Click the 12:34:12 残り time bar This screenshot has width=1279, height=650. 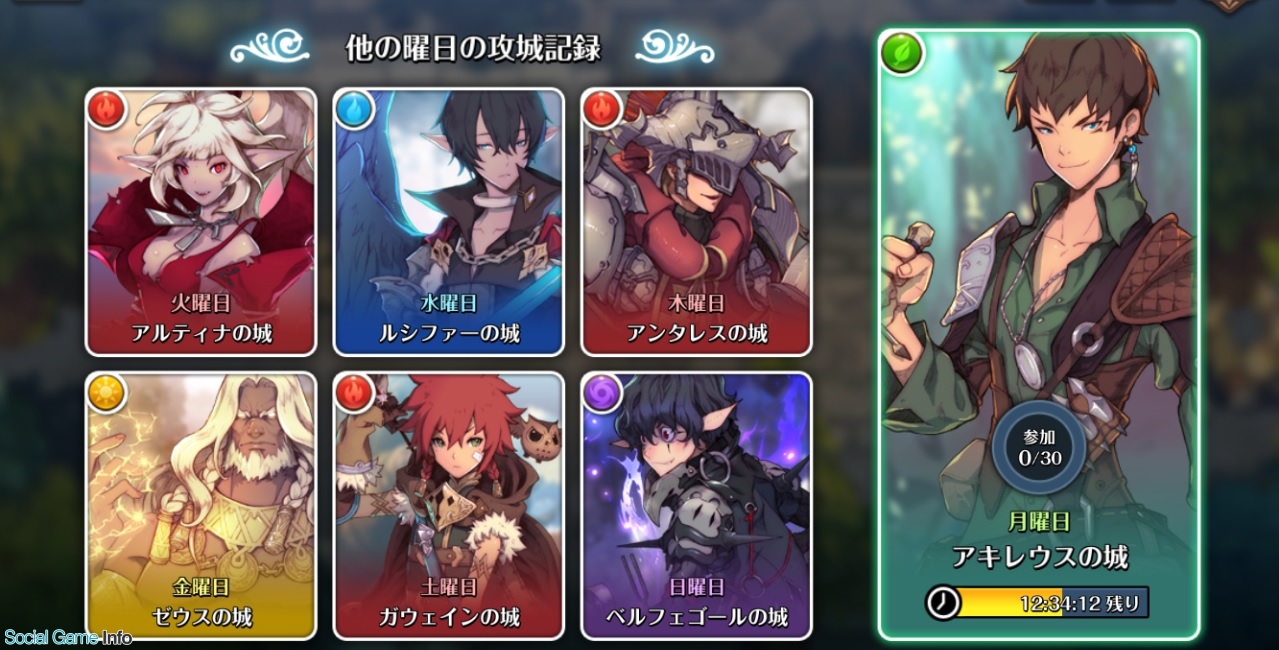pyautogui.click(x=1037, y=603)
